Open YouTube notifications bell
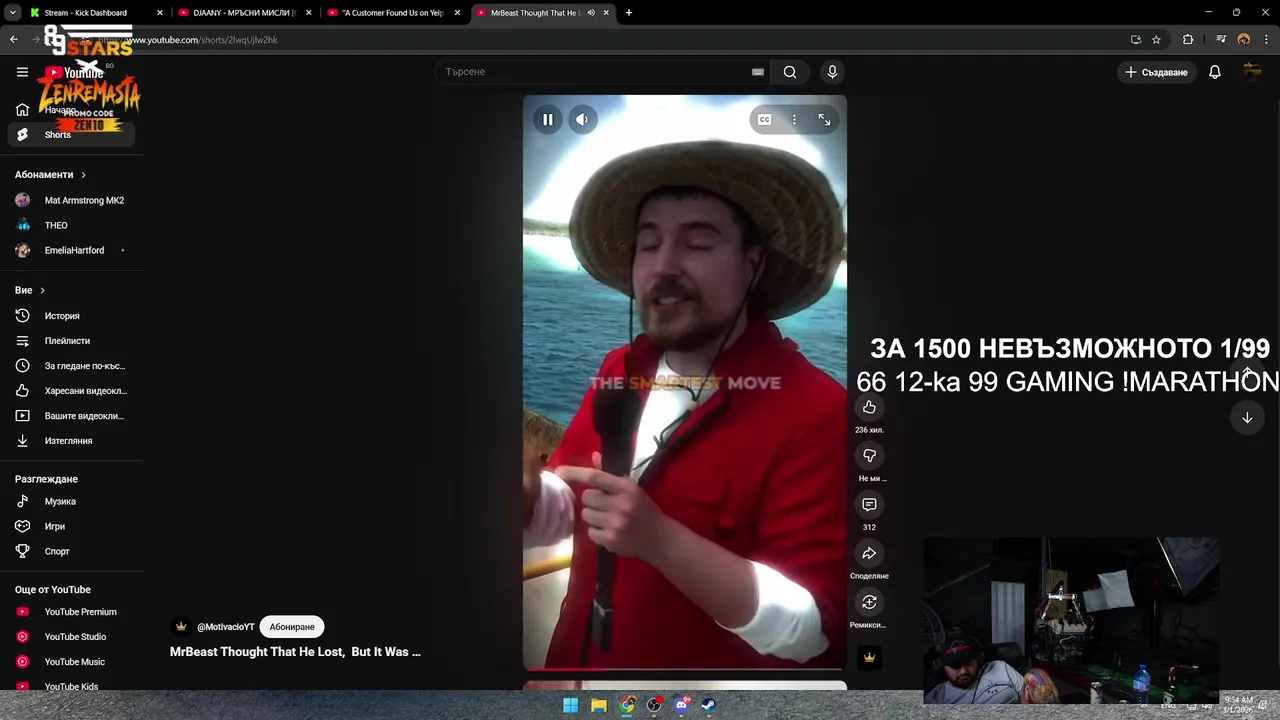This screenshot has height=720, width=1280. click(x=1215, y=72)
